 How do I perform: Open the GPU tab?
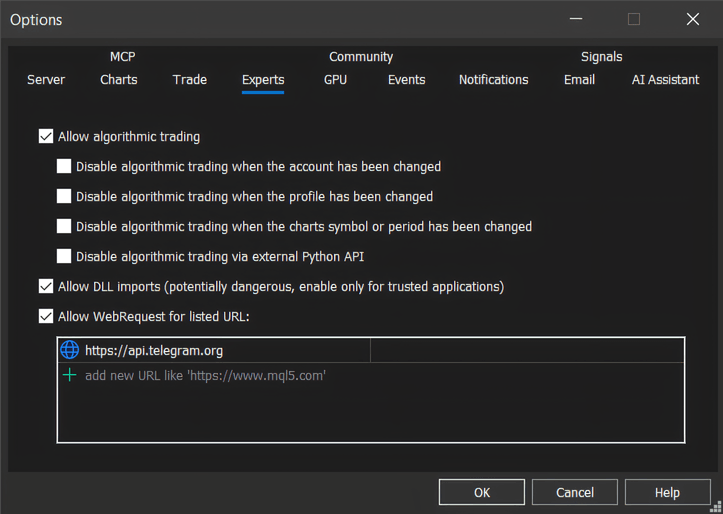coord(335,80)
